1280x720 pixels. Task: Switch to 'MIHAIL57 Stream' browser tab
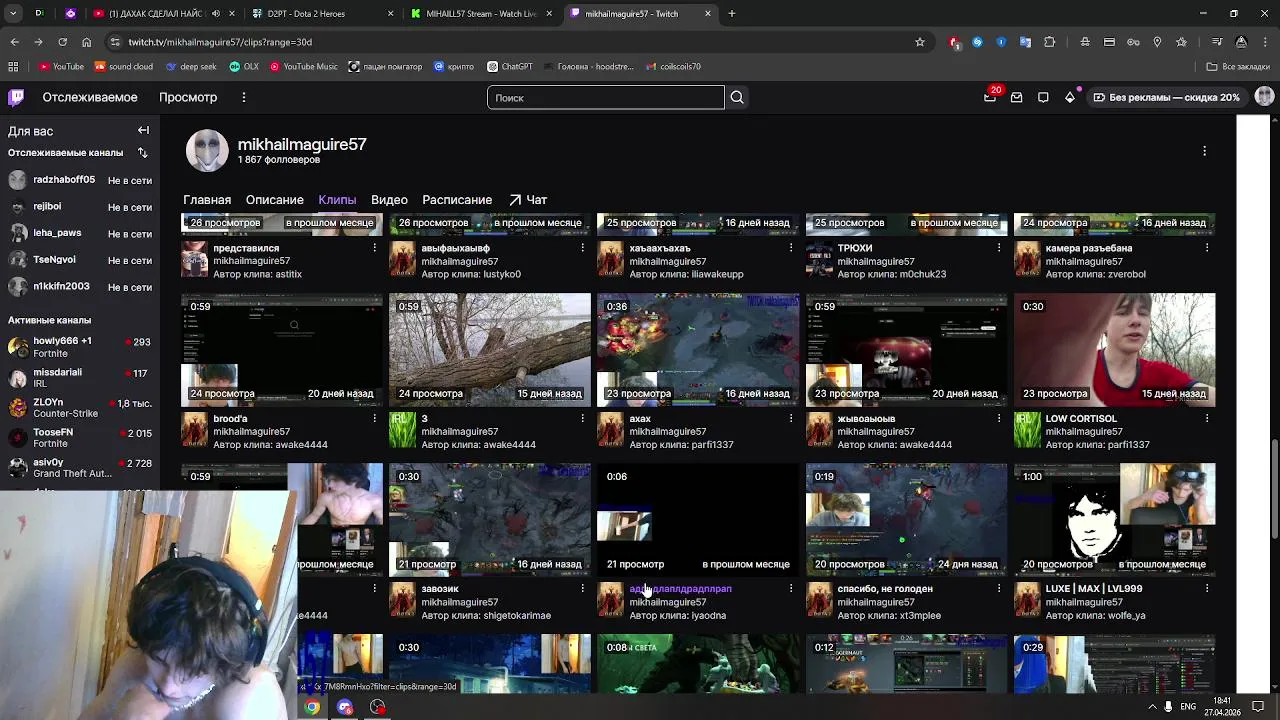pyautogui.click(x=480, y=14)
